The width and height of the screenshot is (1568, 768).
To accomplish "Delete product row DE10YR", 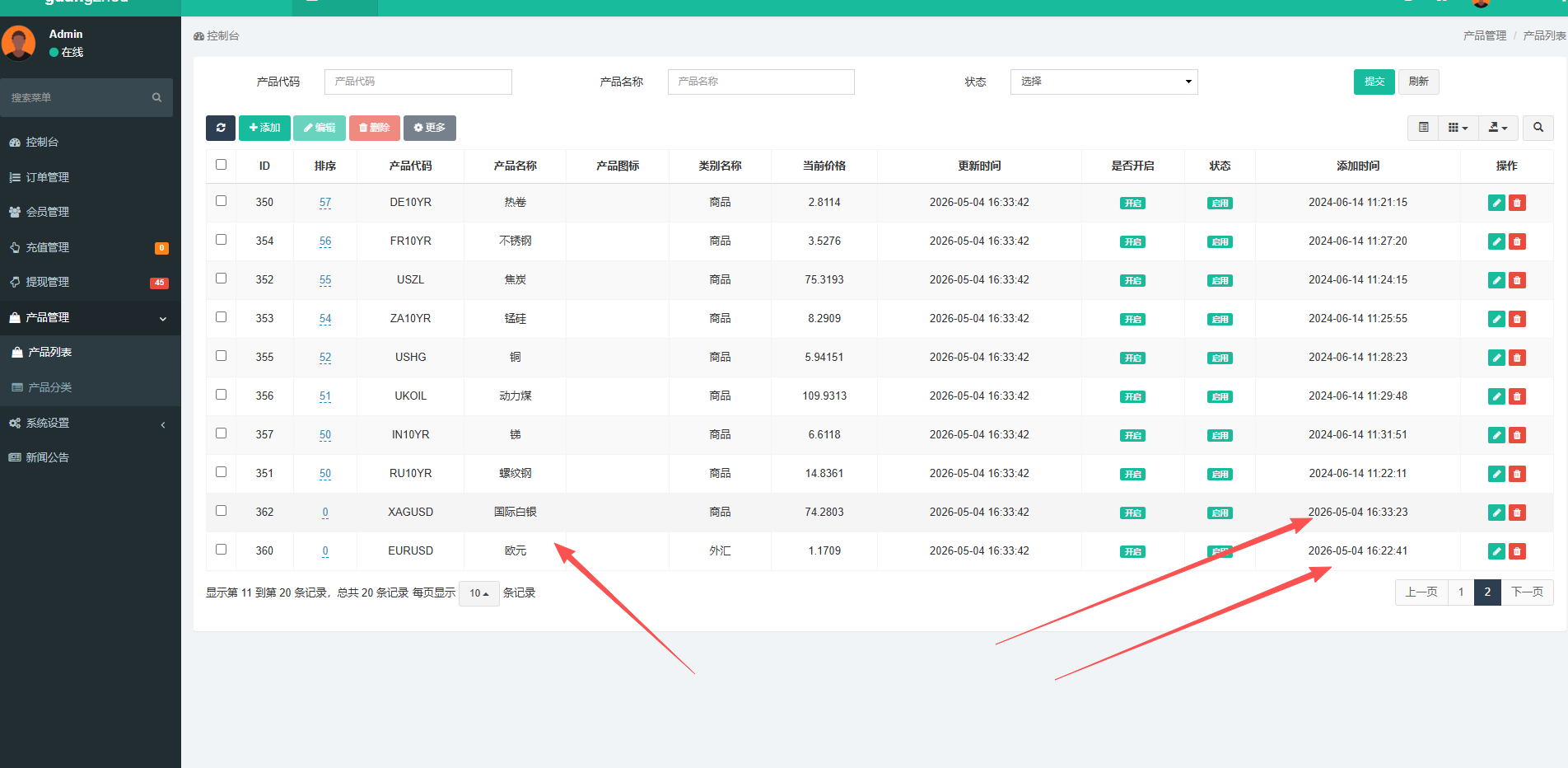I will [1517, 203].
